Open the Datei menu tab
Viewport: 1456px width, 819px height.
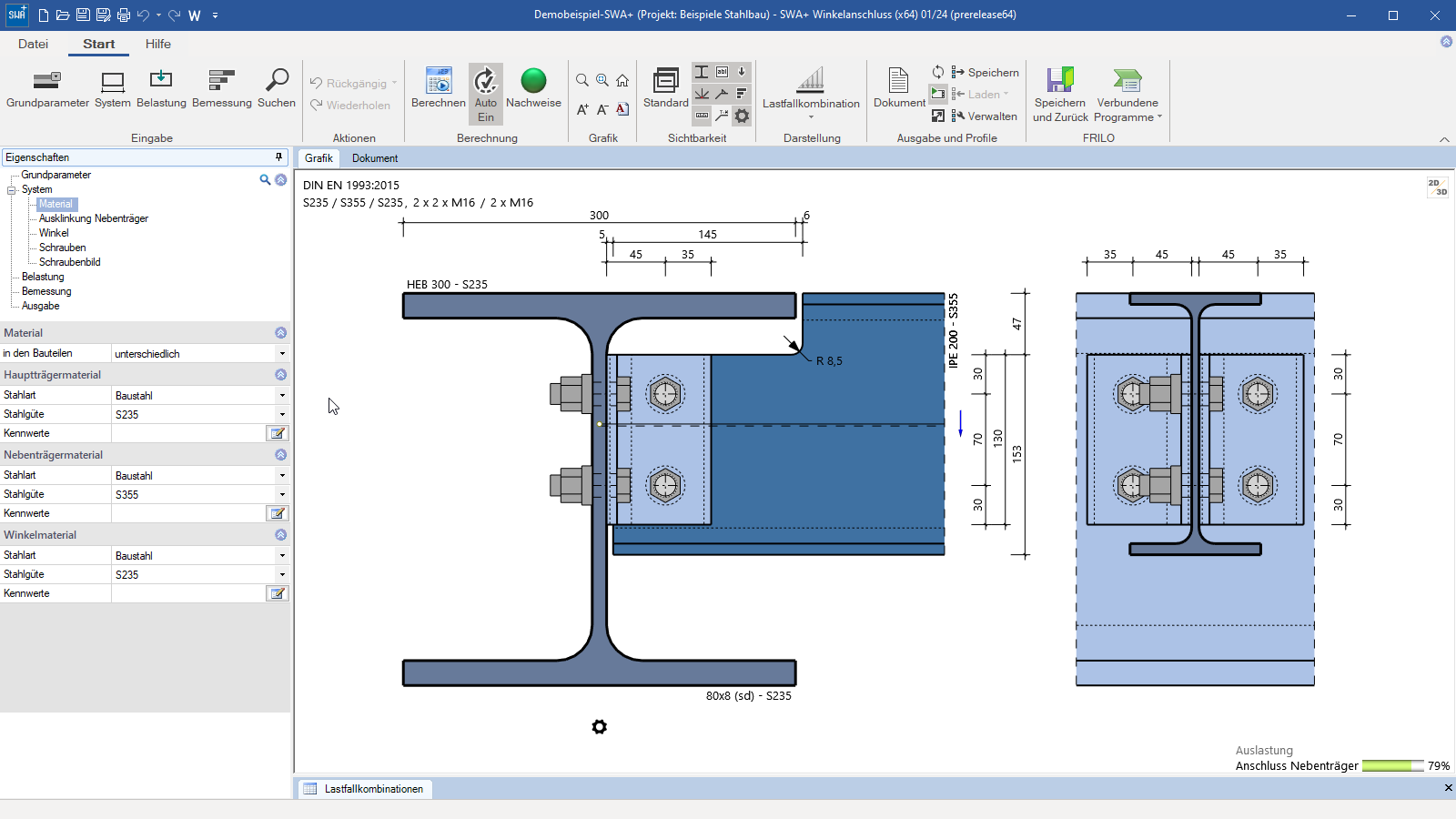[x=33, y=44]
